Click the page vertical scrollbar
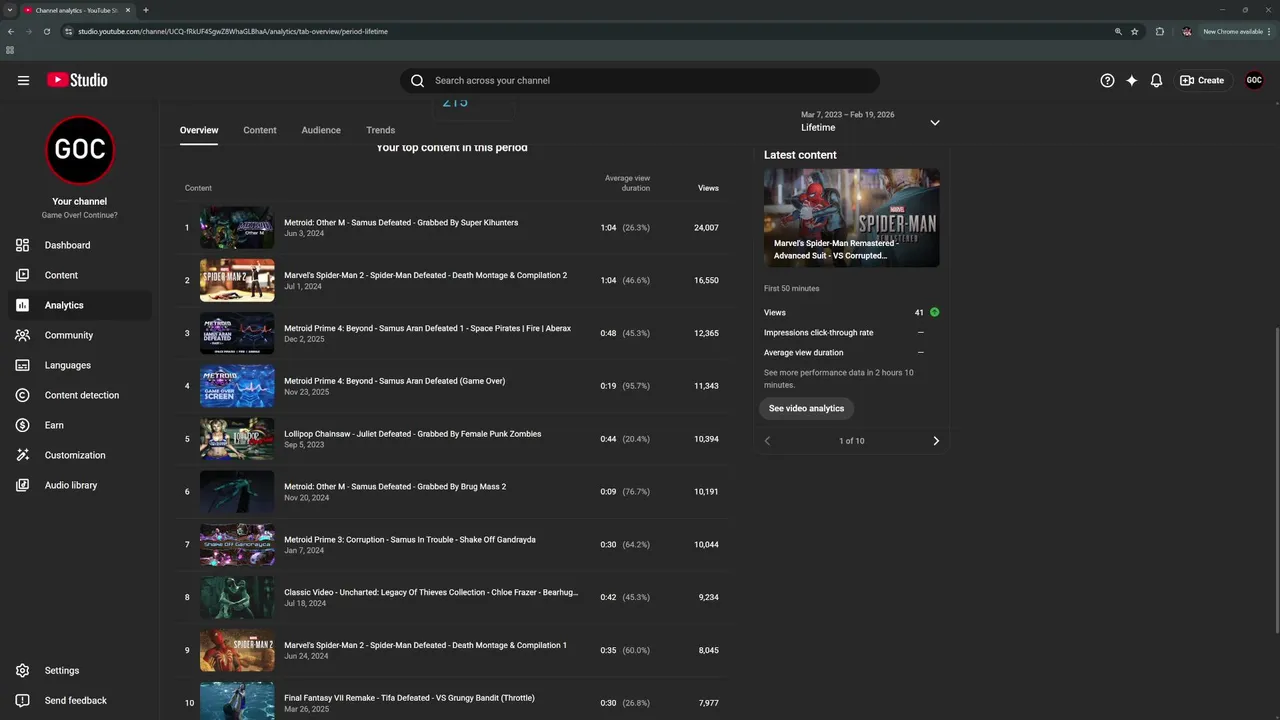This screenshot has height=720, width=1280. tap(1277, 480)
